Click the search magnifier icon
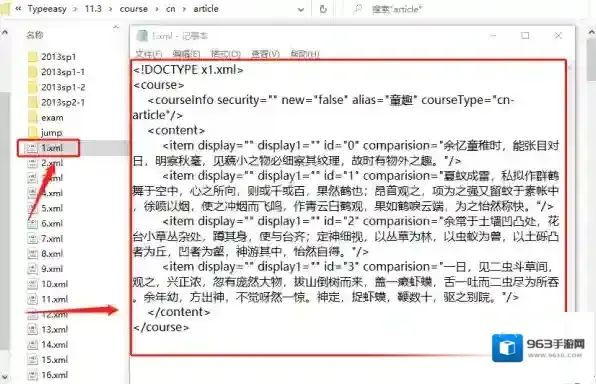Screen dimensions: 596x384 point(358,9)
